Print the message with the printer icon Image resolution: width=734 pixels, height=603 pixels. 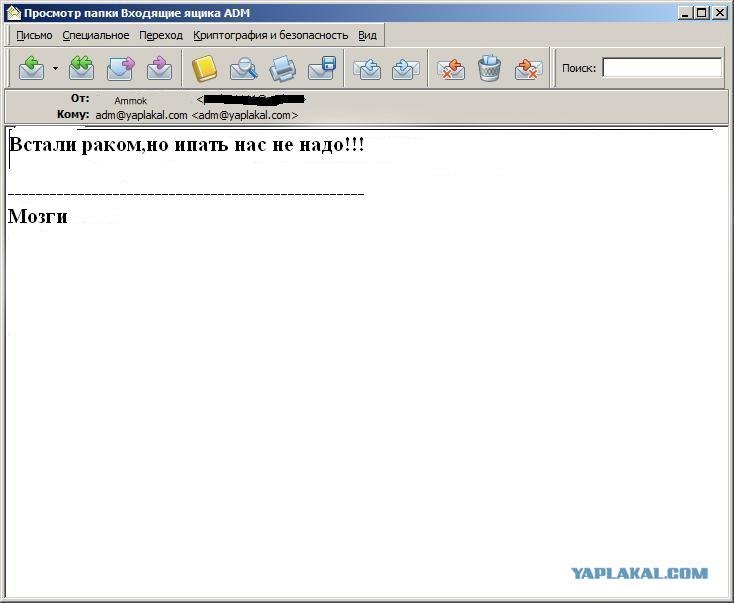coord(283,68)
